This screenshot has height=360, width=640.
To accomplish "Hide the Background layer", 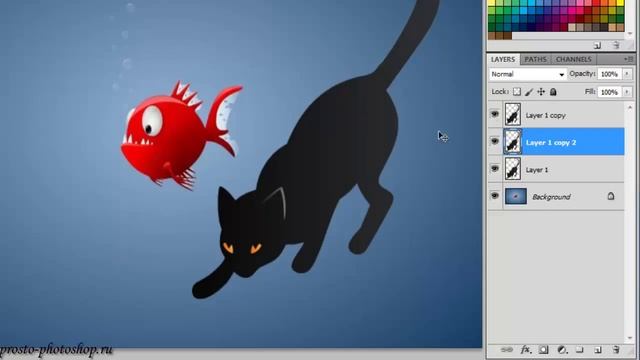I will point(495,196).
